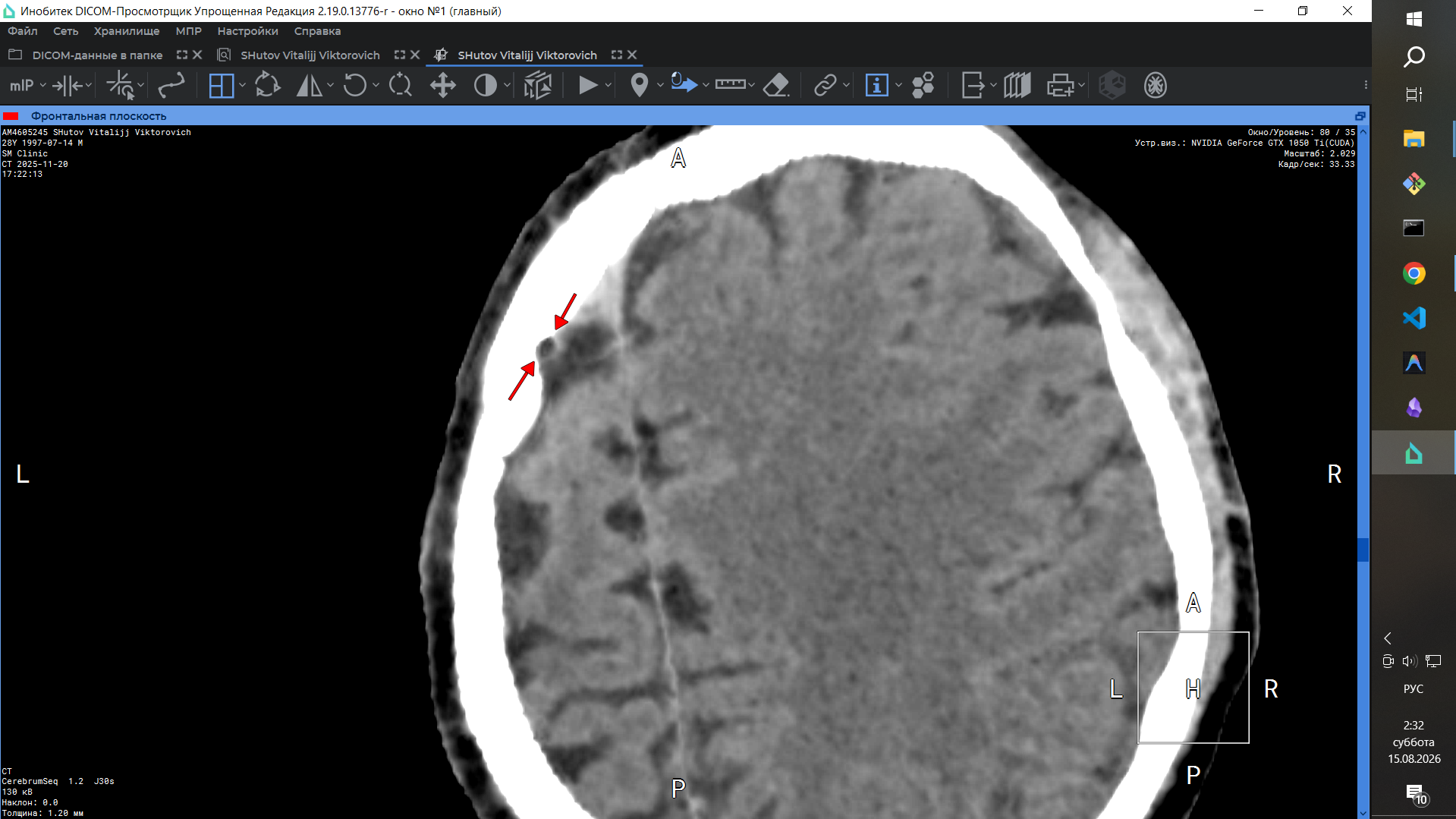The width and height of the screenshot is (1456, 819).
Task: Maximize the Фронтальная плоскость panel
Action: tap(1360, 116)
